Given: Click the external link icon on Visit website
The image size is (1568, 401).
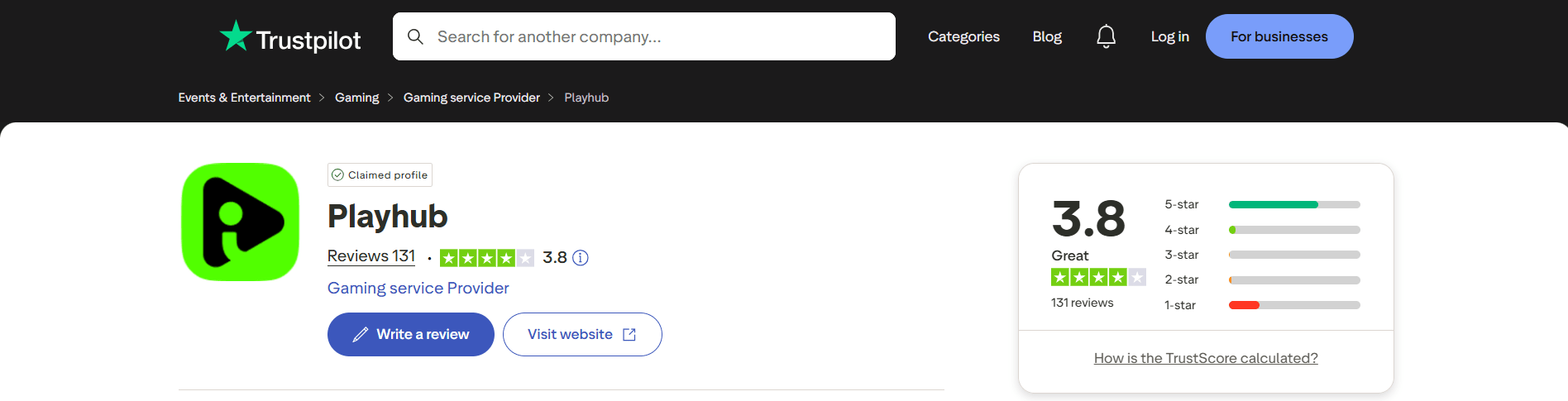Looking at the screenshot, I should pyautogui.click(x=629, y=335).
